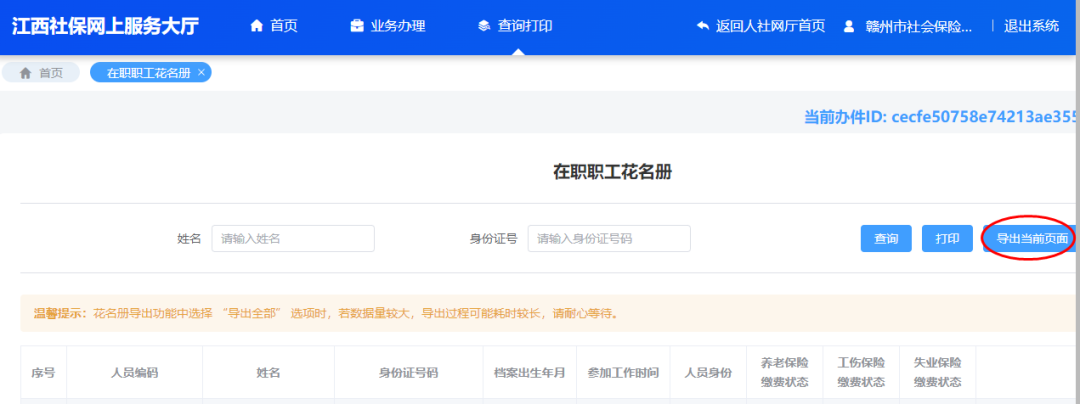
Task: Click the 人员身份 column header
Action: tap(708, 372)
